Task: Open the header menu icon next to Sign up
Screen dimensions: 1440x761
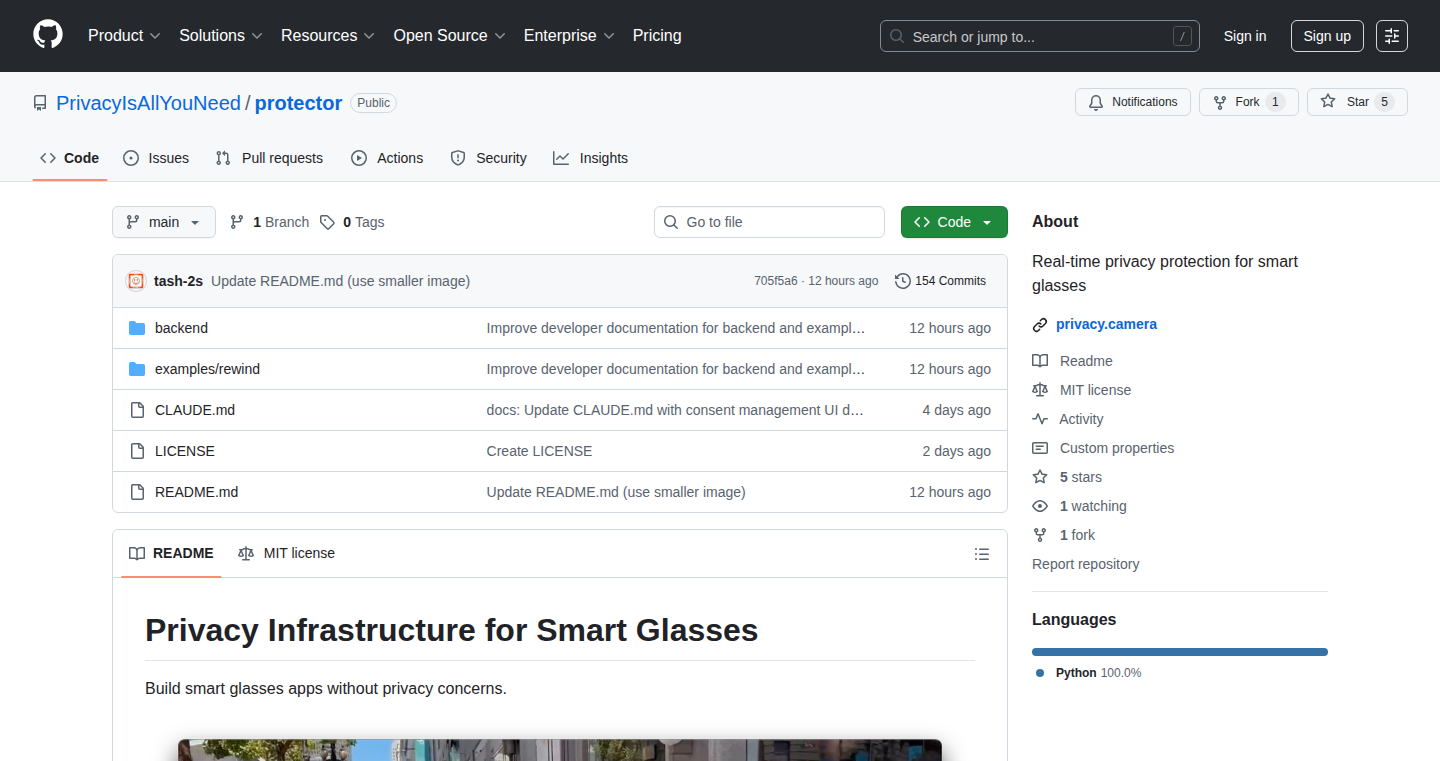Action: 1392,36
